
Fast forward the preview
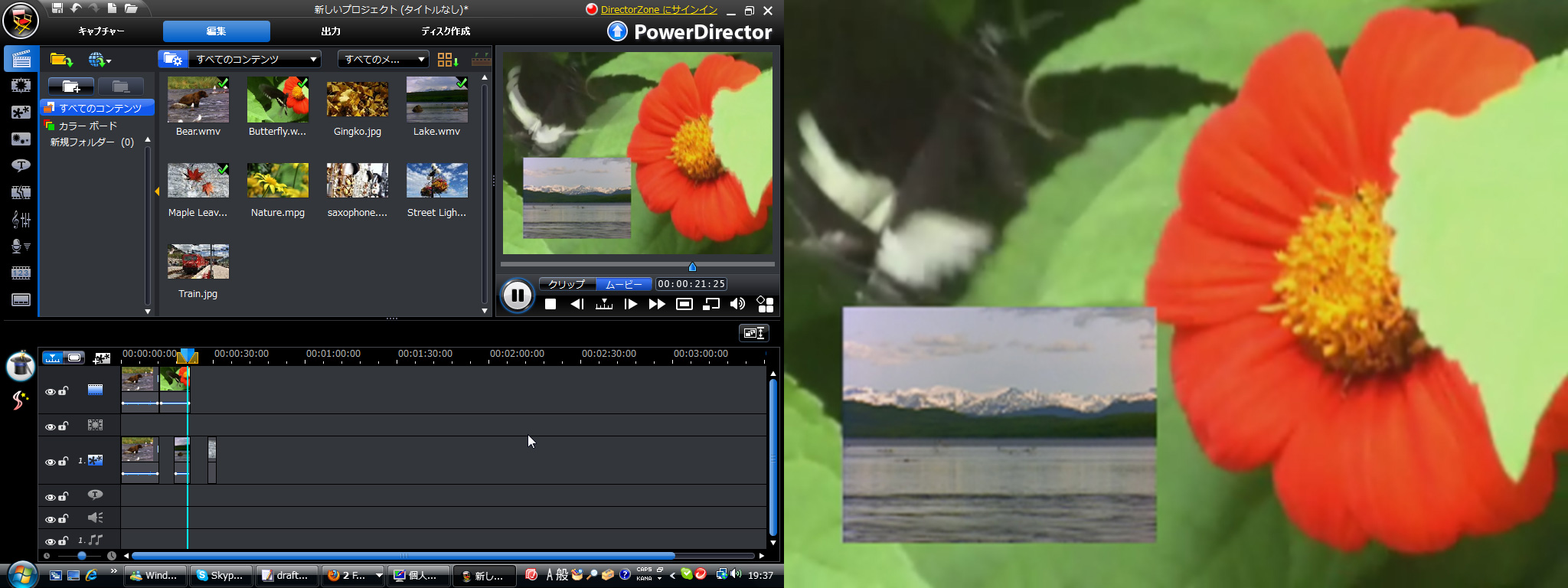[657, 304]
